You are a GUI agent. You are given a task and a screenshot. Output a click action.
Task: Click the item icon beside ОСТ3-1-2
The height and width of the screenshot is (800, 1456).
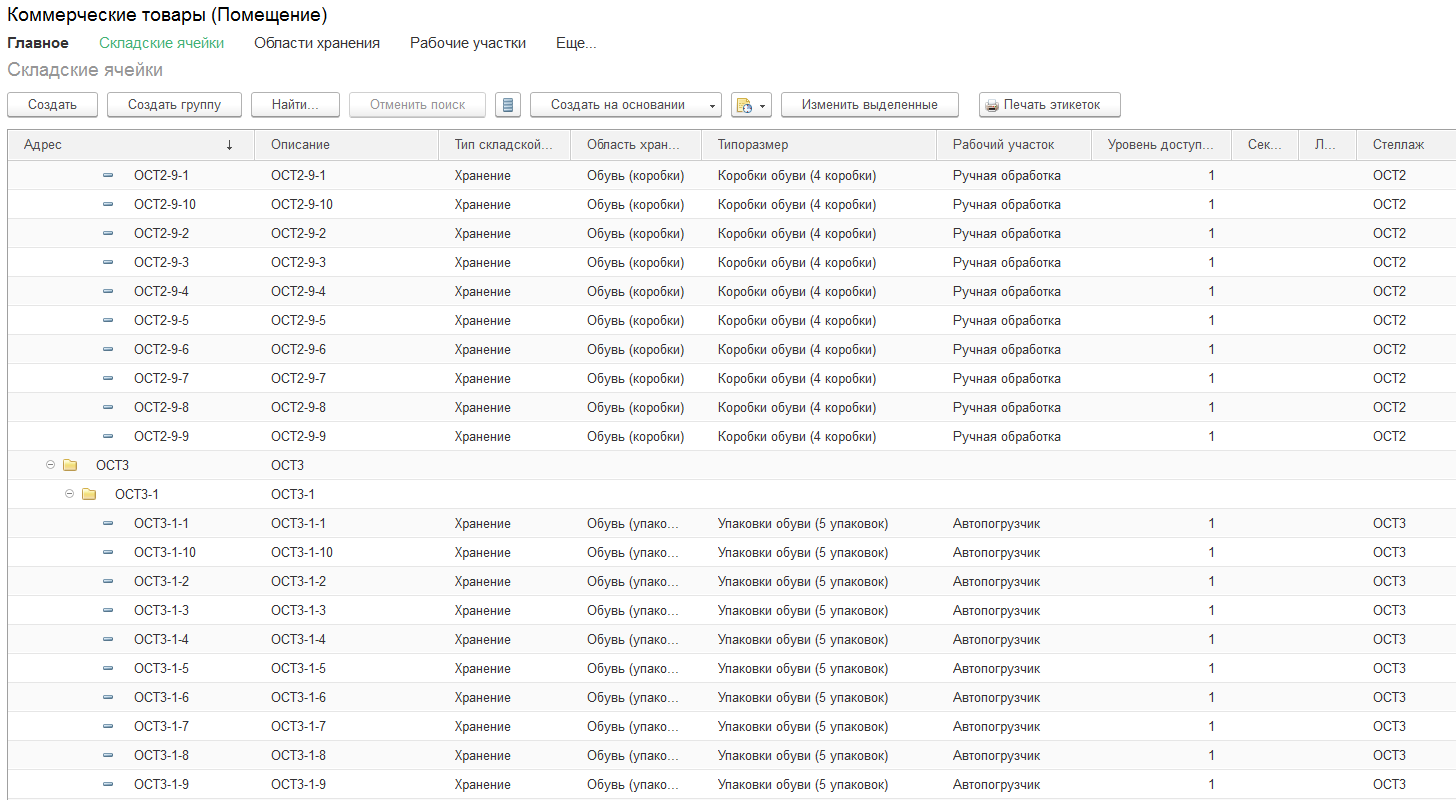click(108, 582)
